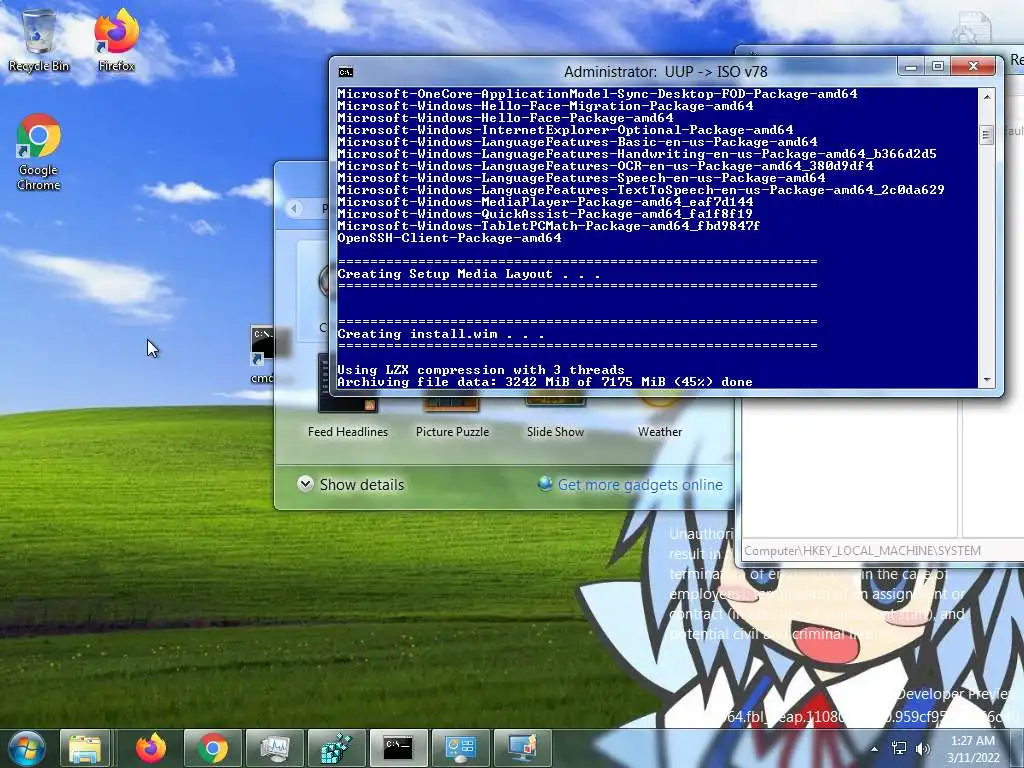Screen dimensions: 1024x768
Task: Click the 'Using LZX compression' console line
Action: pos(481,370)
